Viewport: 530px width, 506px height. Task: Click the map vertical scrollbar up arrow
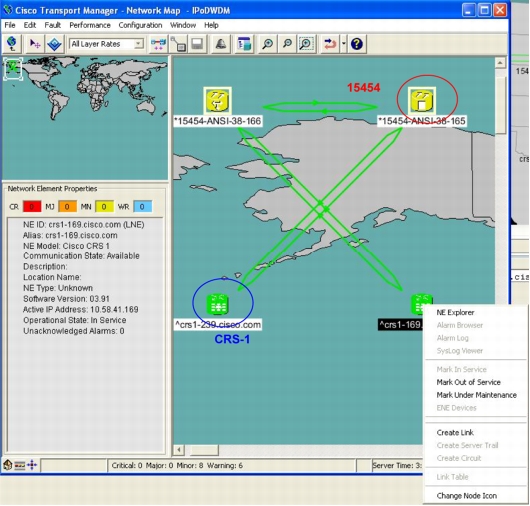click(x=500, y=63)
